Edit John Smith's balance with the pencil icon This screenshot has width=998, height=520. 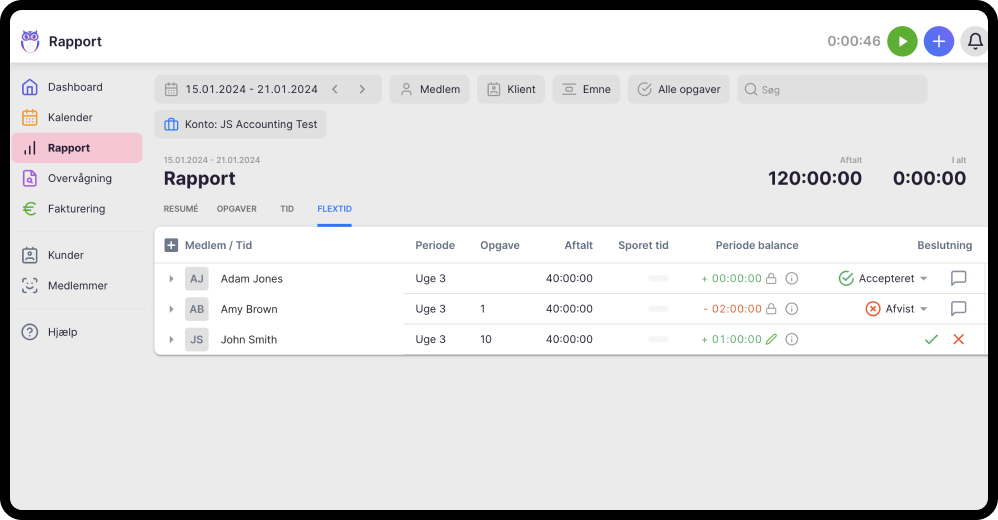[771, 339]
